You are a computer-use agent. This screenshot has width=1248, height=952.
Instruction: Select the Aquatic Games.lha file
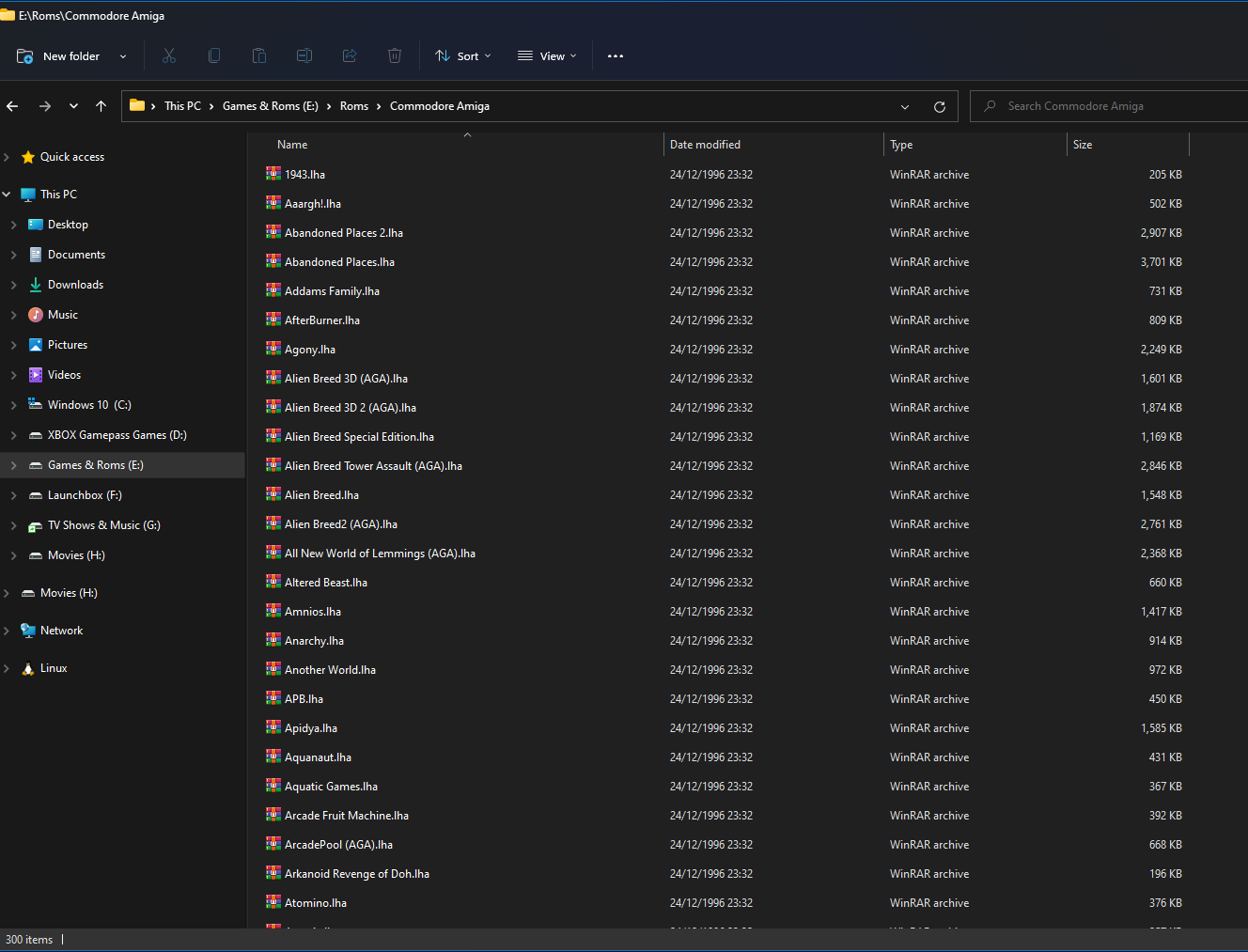pyautogui.click(x=331, y=786)
